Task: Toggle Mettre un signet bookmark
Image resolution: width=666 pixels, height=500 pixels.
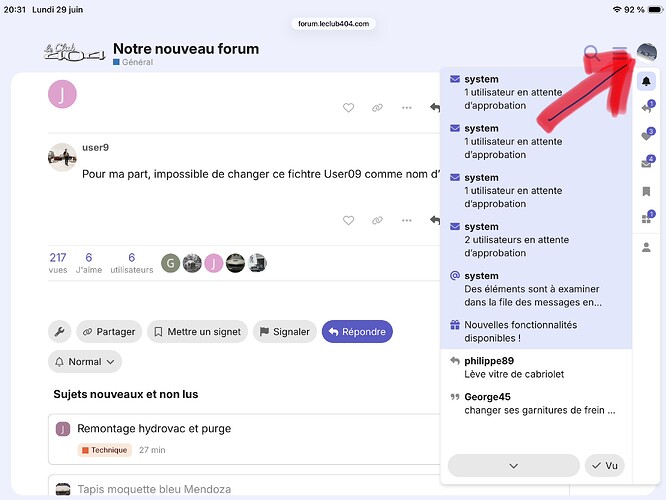Action: (198, 331)
